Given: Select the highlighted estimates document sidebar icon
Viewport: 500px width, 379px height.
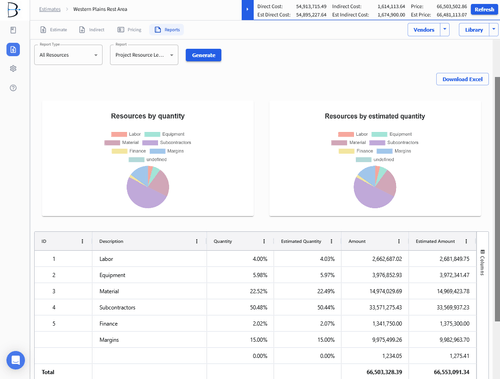Looking at the screenshot, I should (x=13, y=50).
